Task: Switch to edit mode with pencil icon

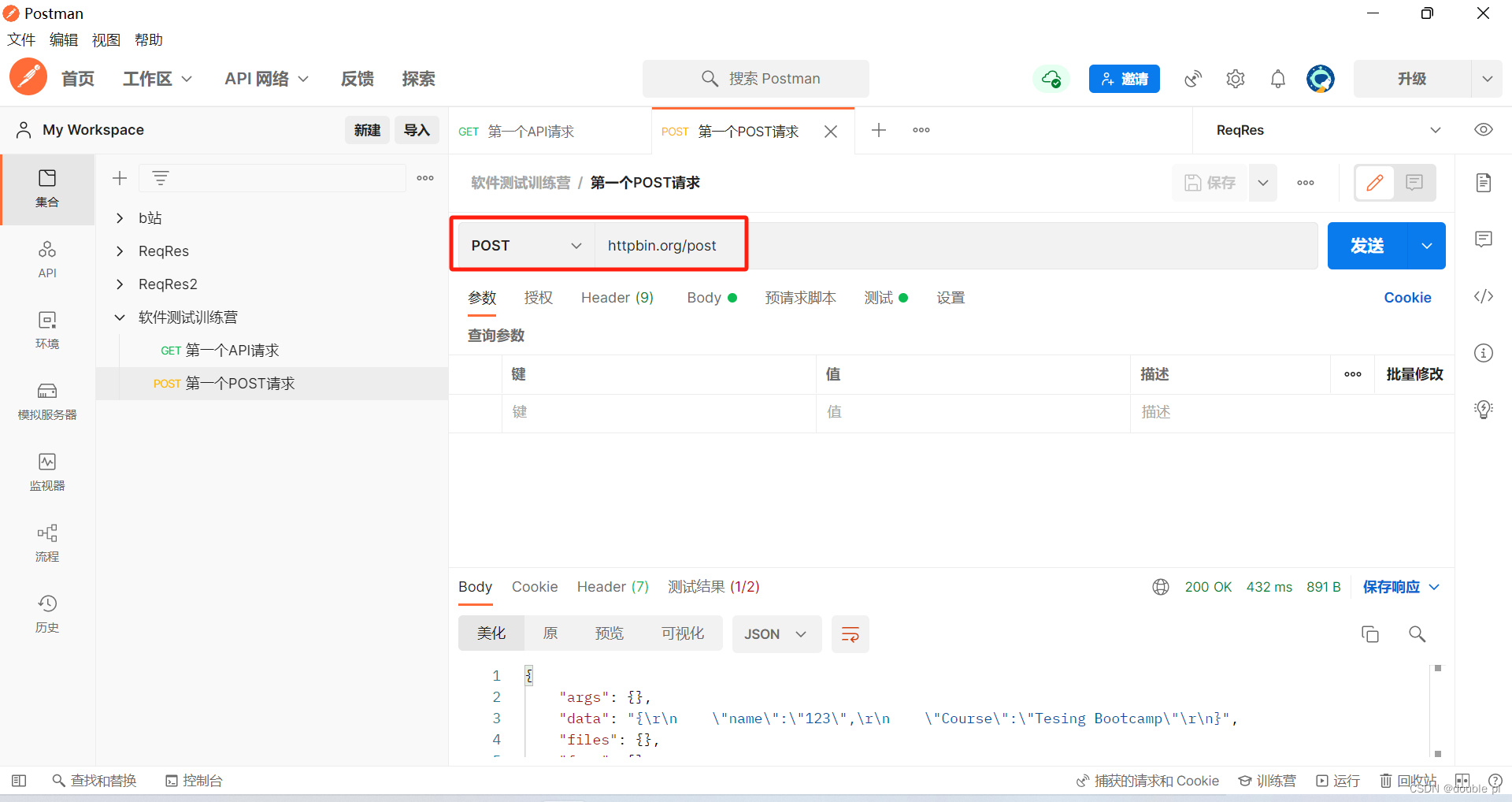Action: click(1375, 183)
